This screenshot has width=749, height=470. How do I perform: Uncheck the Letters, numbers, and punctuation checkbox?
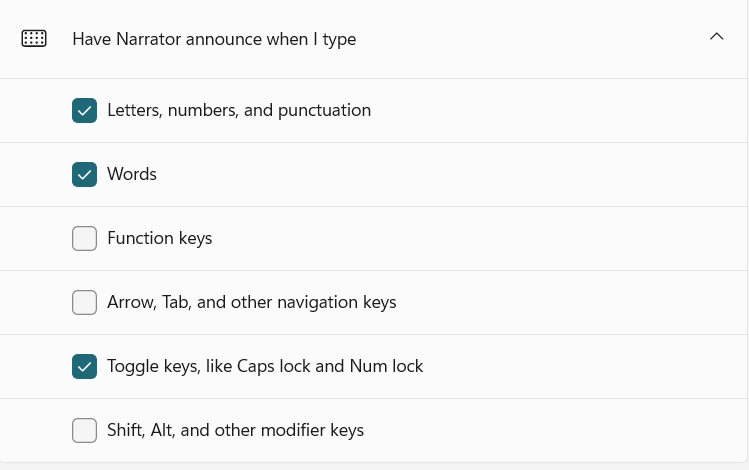tap(85, 110)
